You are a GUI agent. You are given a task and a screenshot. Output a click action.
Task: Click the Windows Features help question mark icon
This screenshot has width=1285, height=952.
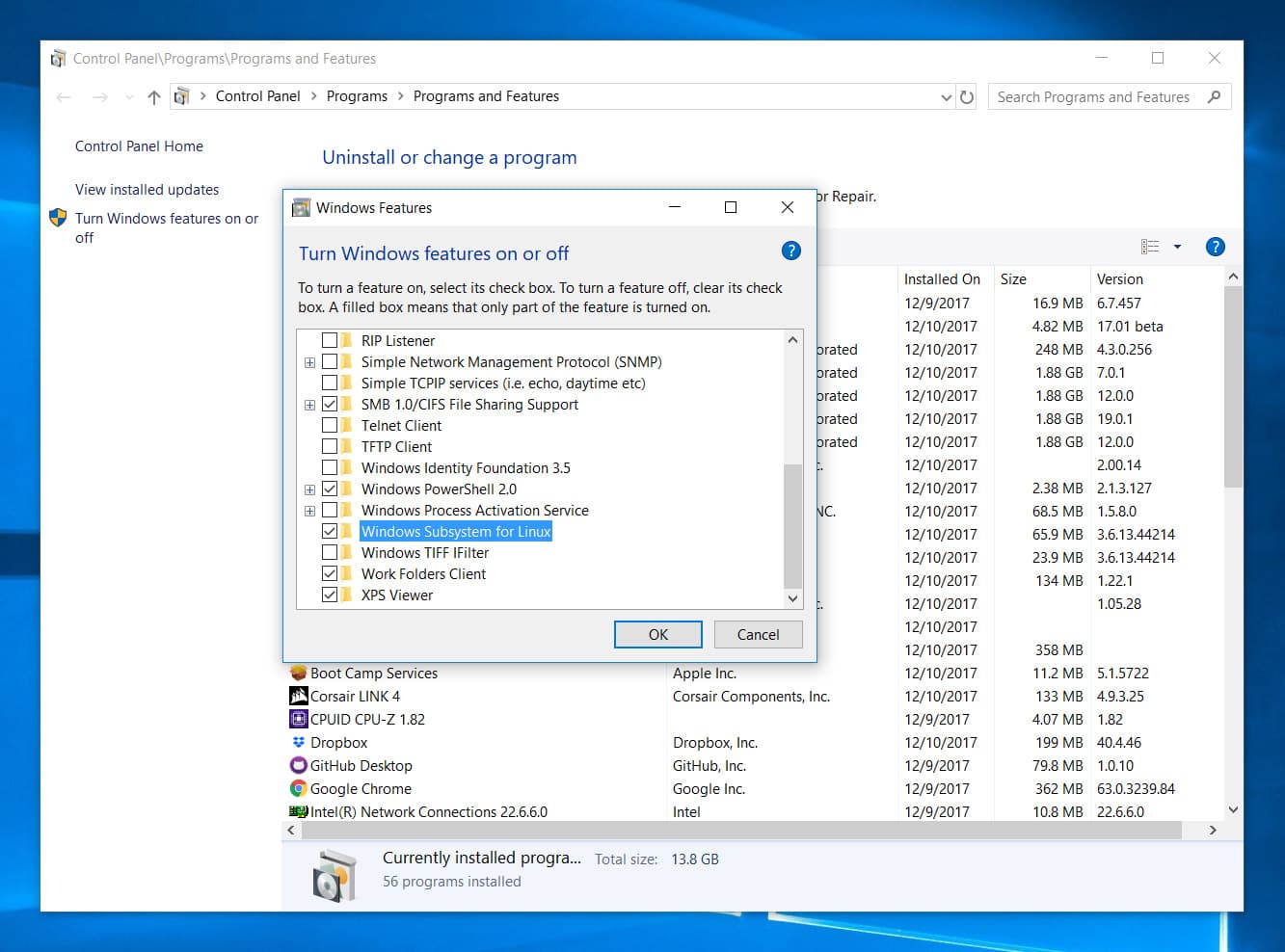point(790,251)
